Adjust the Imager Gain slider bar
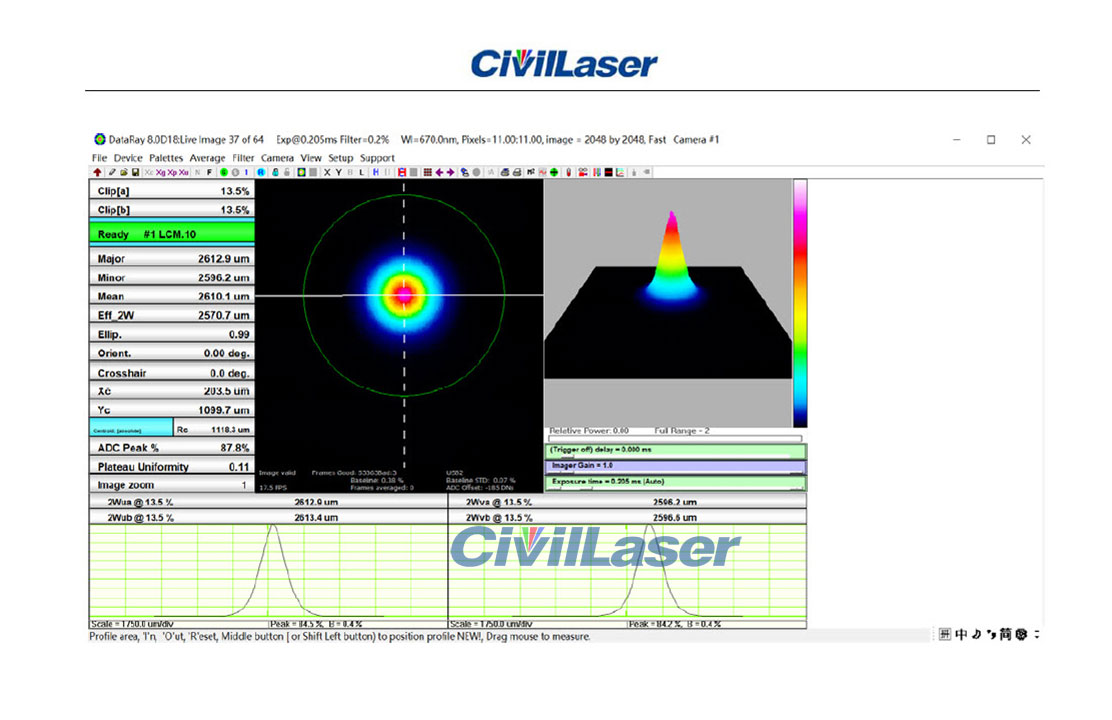Image resolution: width=1112 pixels, height=720 pixels. pos(676,466)
